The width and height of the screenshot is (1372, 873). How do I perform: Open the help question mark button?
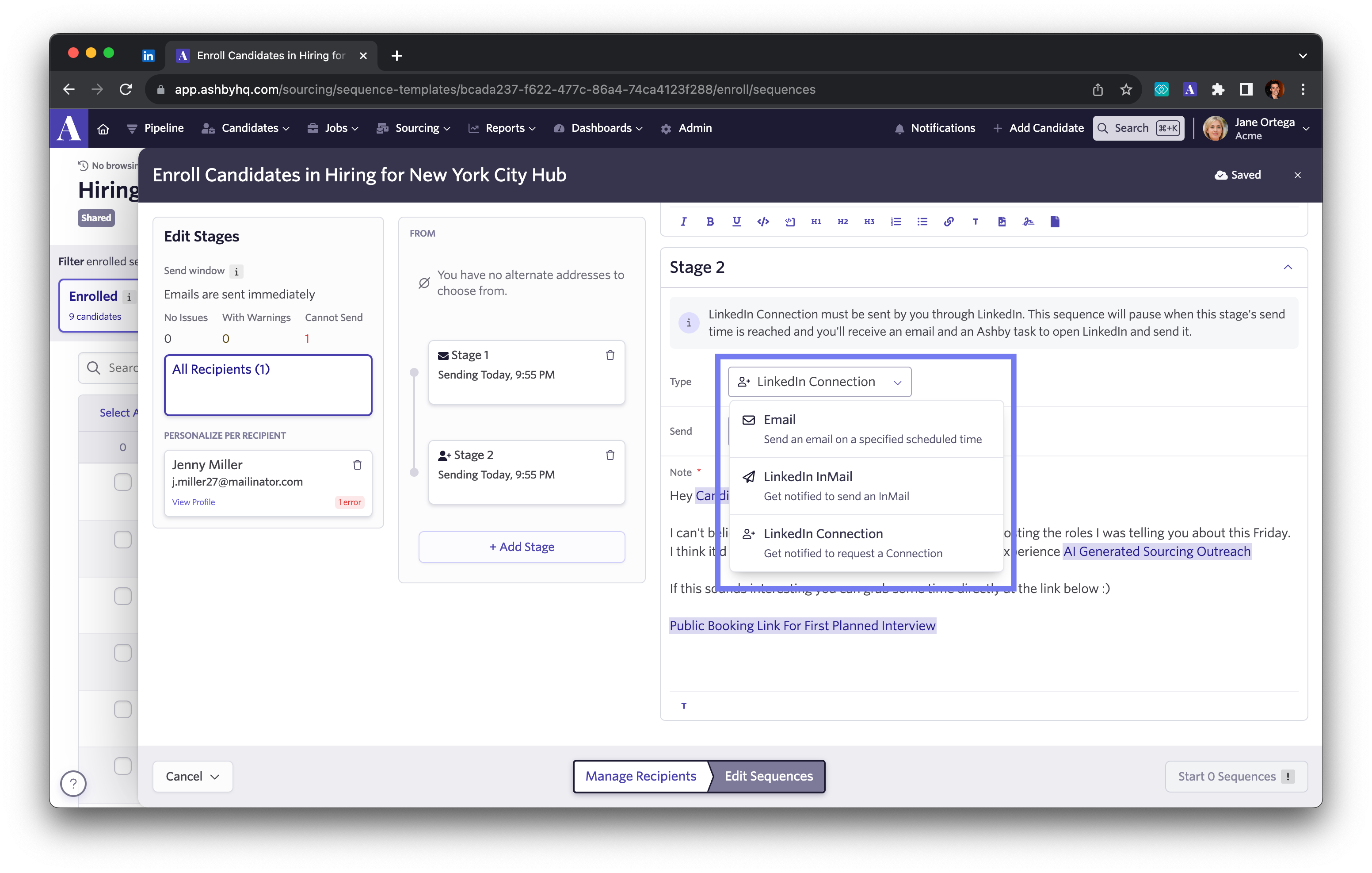point(73,784)
